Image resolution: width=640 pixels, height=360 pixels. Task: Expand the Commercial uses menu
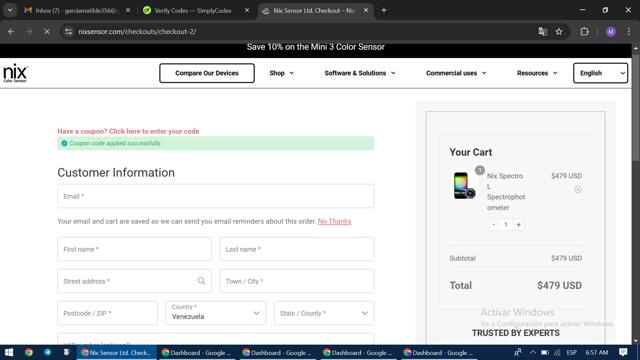[456, 73]
